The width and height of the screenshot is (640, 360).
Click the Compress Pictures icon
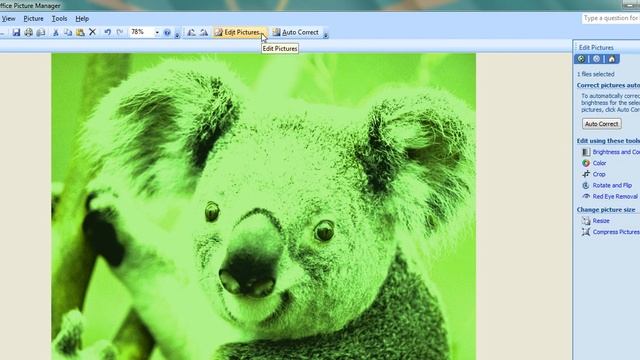pos(586,232)
